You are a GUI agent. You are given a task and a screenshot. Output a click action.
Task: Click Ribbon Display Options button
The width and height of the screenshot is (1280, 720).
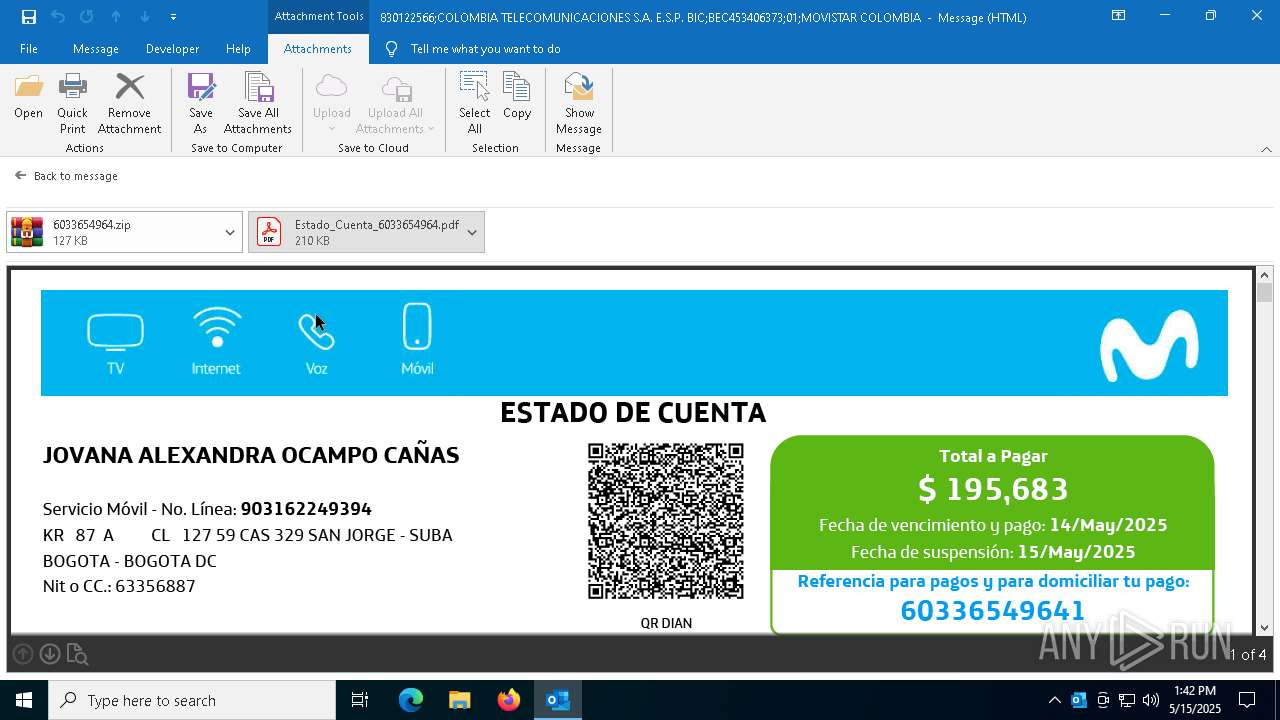[1119, 16]
